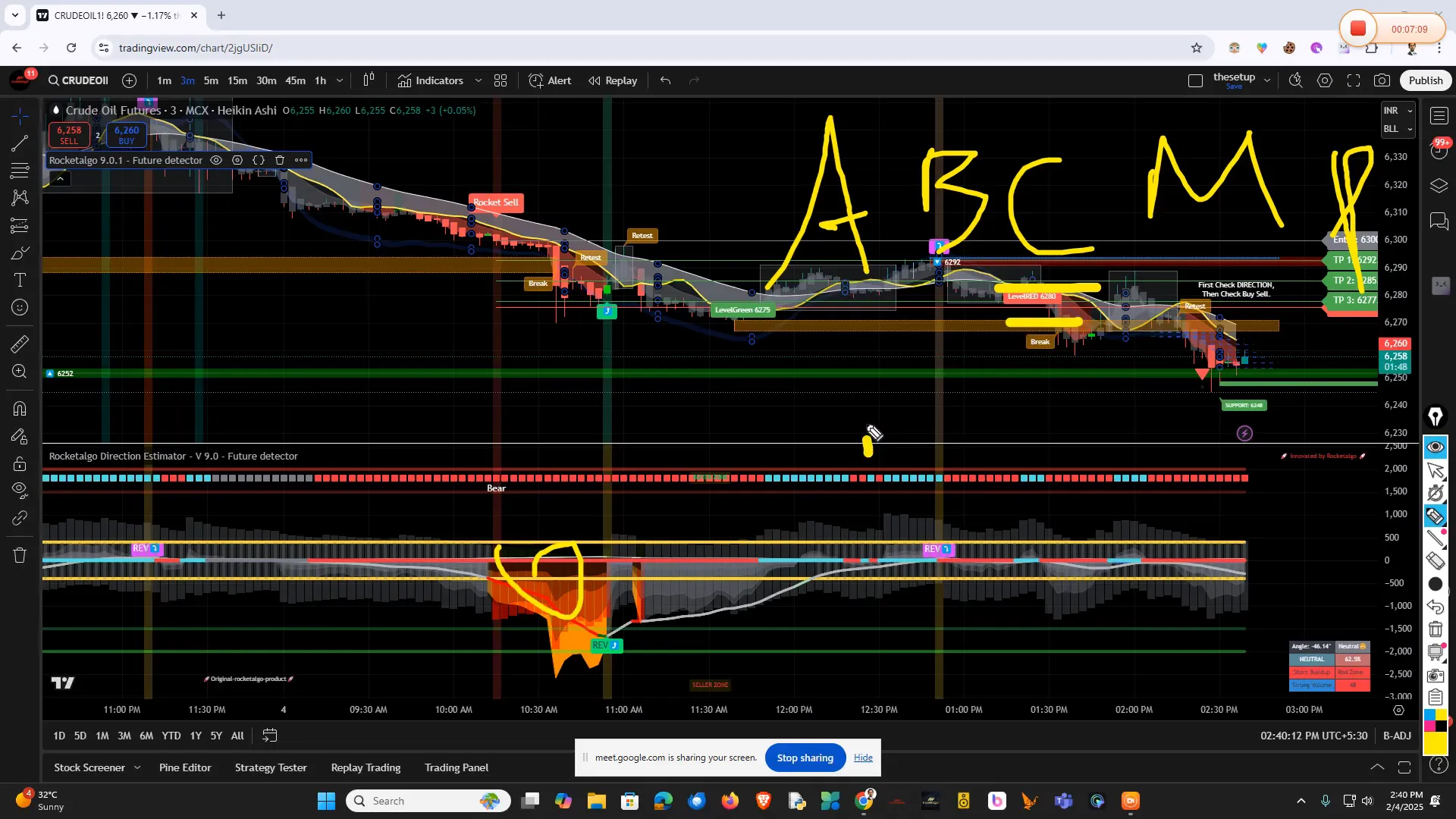
Task: Switch to the Pine Editor tab
Action: tap(184, 767)
